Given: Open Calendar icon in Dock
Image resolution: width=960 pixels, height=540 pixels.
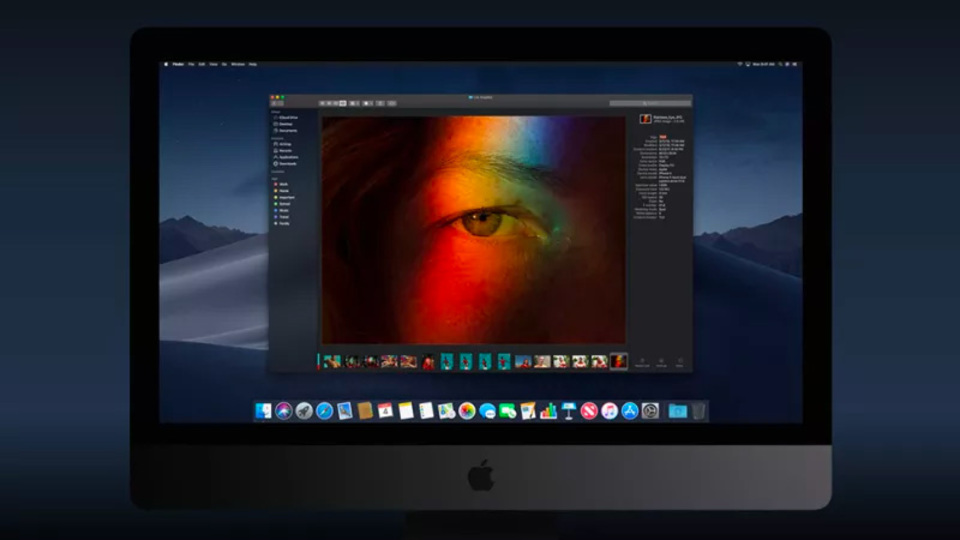Looking at the screenshot, I should [385, 411].
